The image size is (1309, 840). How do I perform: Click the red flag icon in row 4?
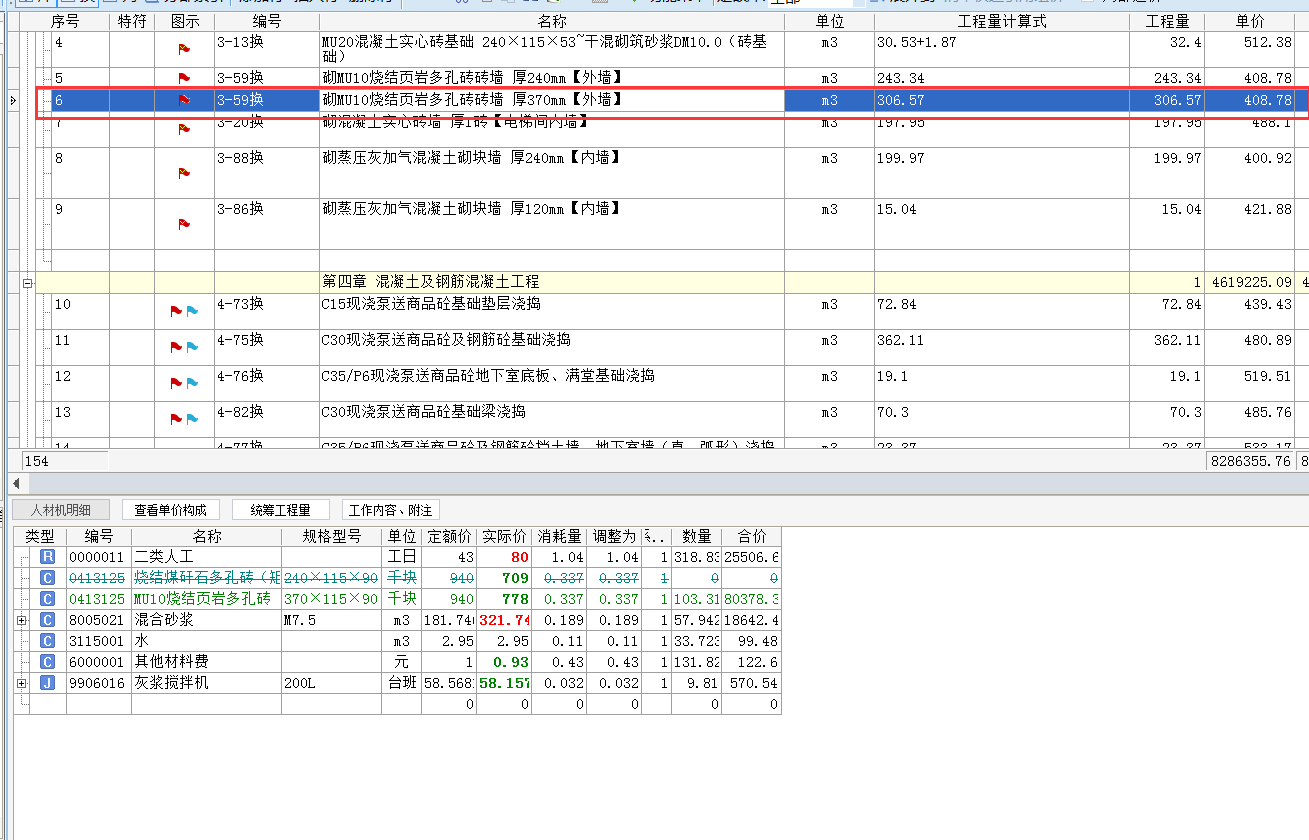[x=184, y=49]
